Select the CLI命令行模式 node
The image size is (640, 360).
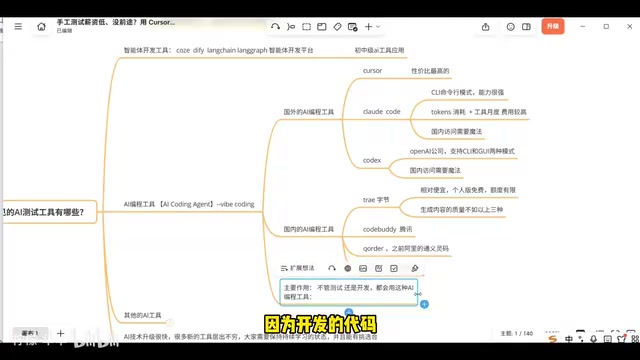[x=467, y=92]
